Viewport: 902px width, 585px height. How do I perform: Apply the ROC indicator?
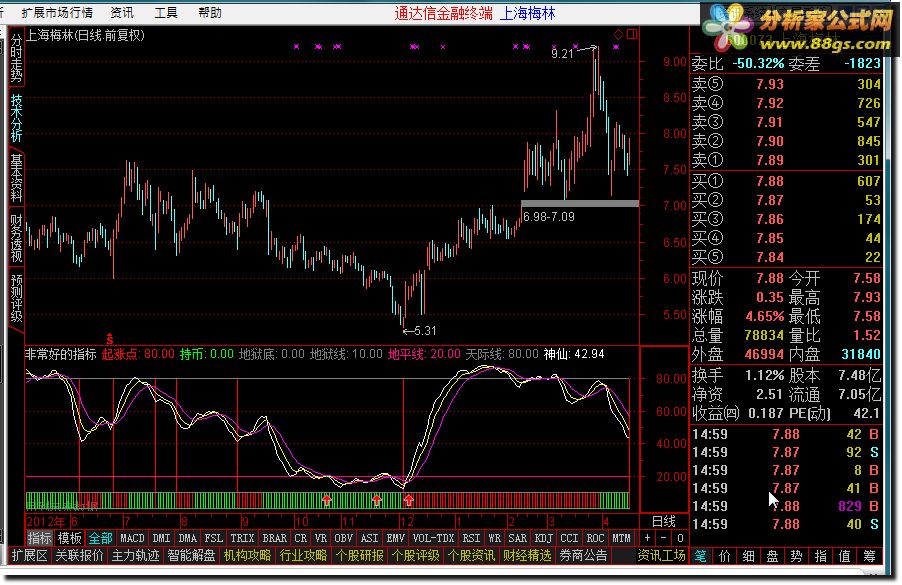[595, 538]
